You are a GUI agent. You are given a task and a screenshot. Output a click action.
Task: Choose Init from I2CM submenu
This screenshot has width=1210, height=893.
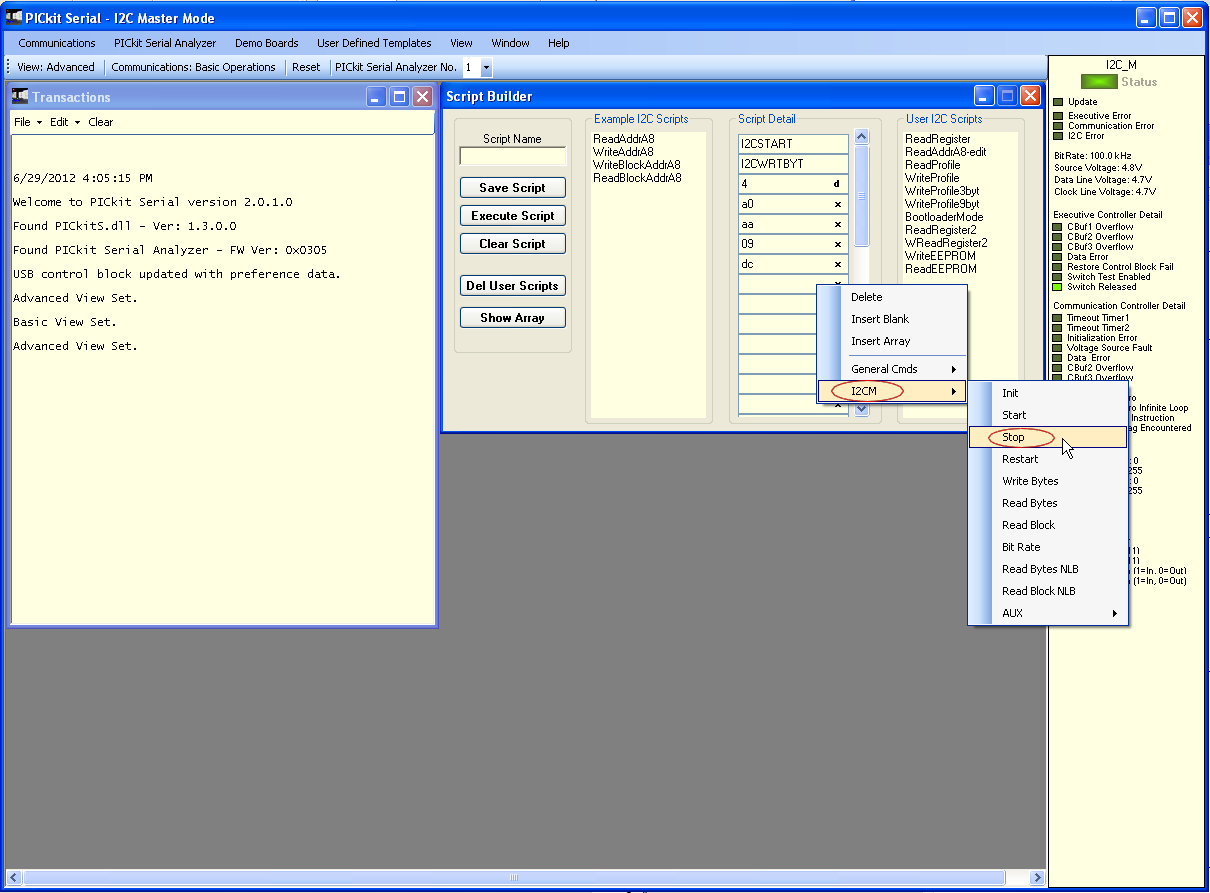tap(1048, 393)
